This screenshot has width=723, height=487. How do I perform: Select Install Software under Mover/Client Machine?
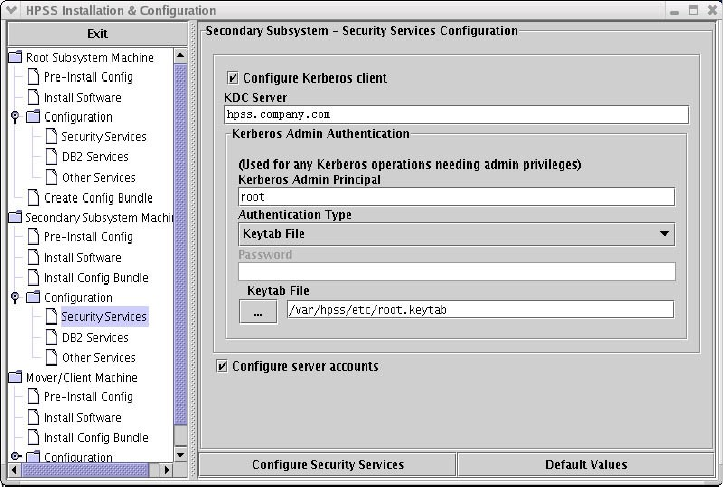pos(82,417)
